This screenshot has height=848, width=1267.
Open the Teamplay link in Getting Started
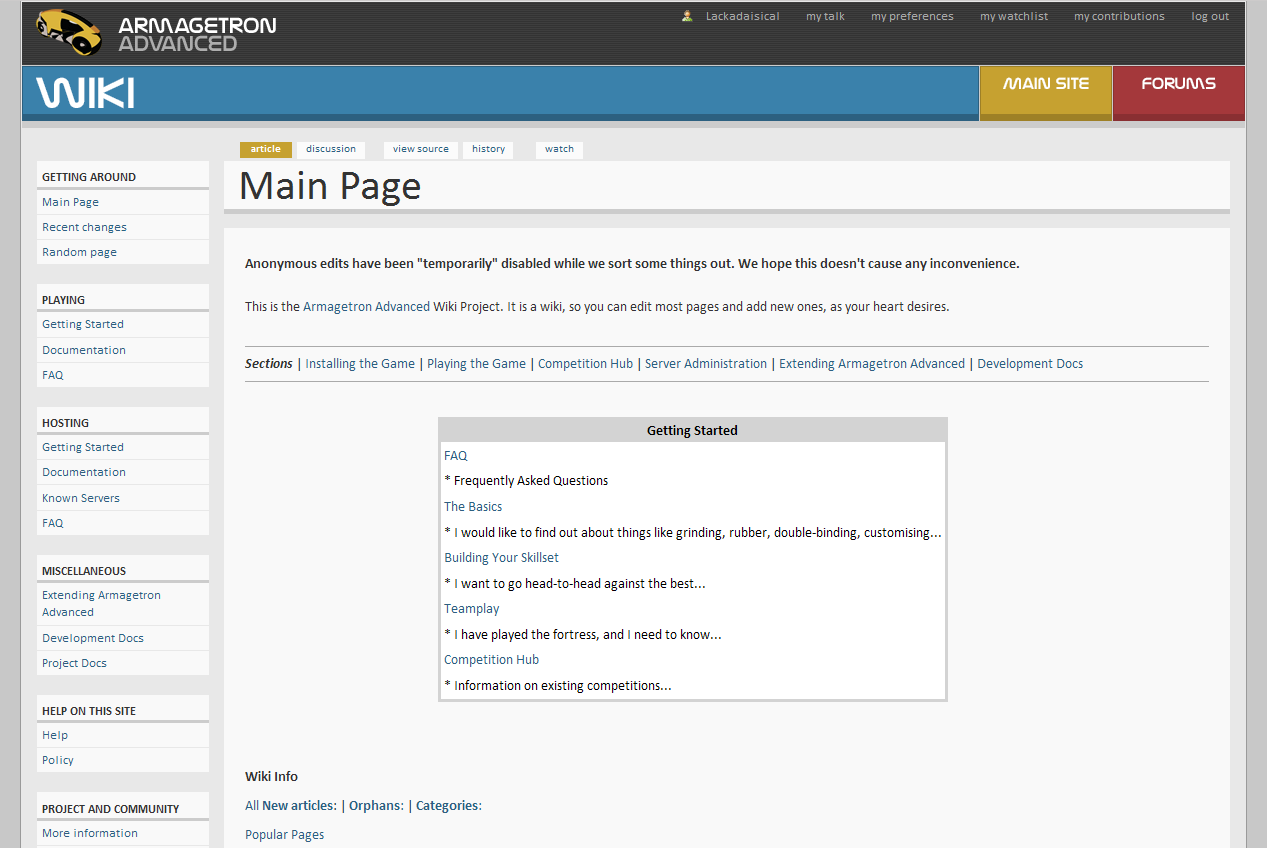click(471, 609)
